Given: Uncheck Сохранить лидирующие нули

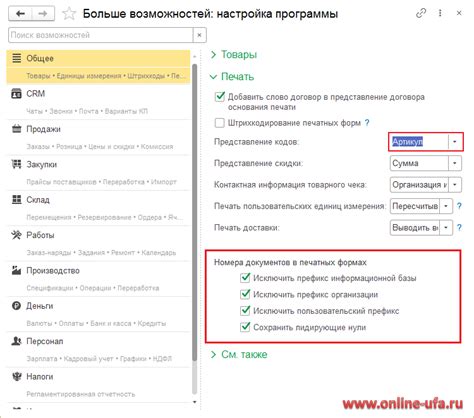Looking at the screenshot, I should (x=245, y=326).
